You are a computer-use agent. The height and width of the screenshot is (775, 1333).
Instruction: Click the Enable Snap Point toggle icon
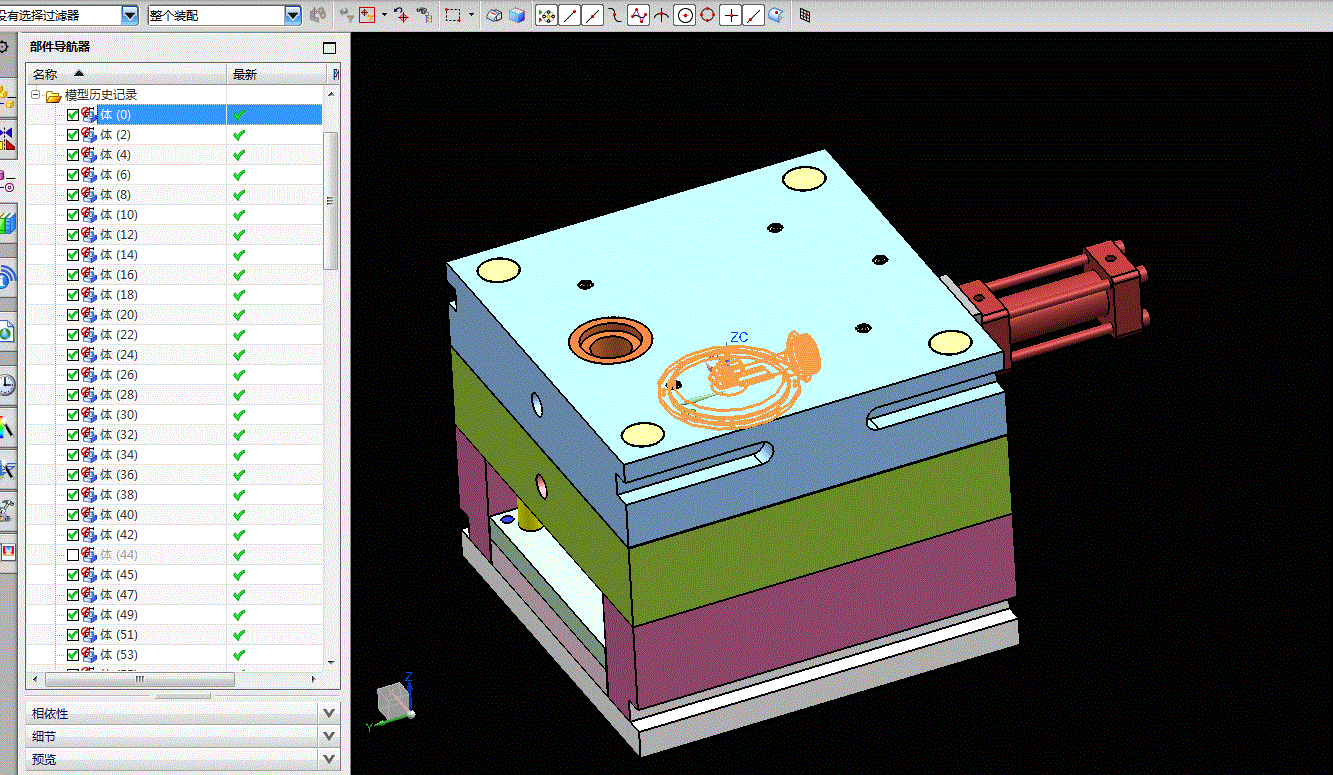546,15
